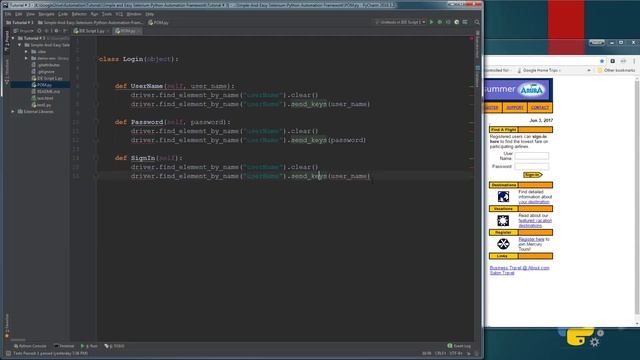Screen dimensions: 640x360
Task: Click tool window toggle icon in status bar corner
Action: pyautogui.click(x=8, y=353)
